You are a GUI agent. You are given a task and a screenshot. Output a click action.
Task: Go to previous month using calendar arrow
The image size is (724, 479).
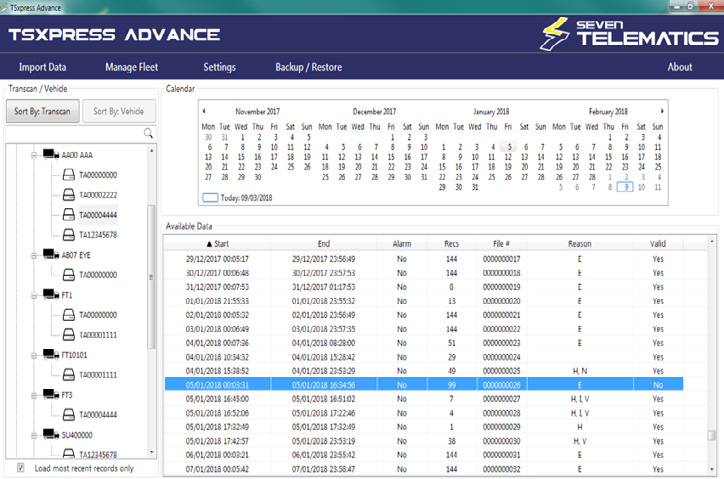pos(203,111)
